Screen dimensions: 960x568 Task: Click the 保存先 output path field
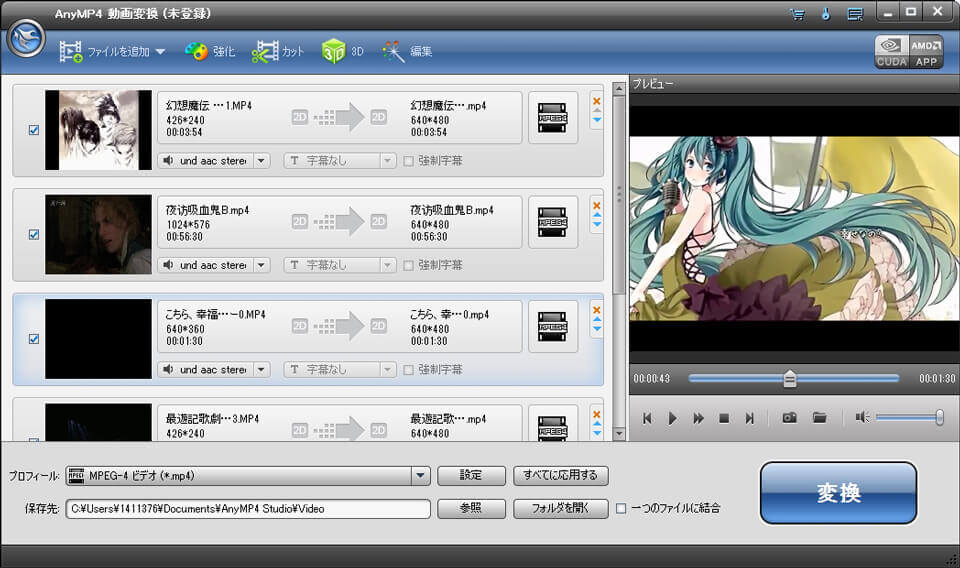tap(248, 508)
